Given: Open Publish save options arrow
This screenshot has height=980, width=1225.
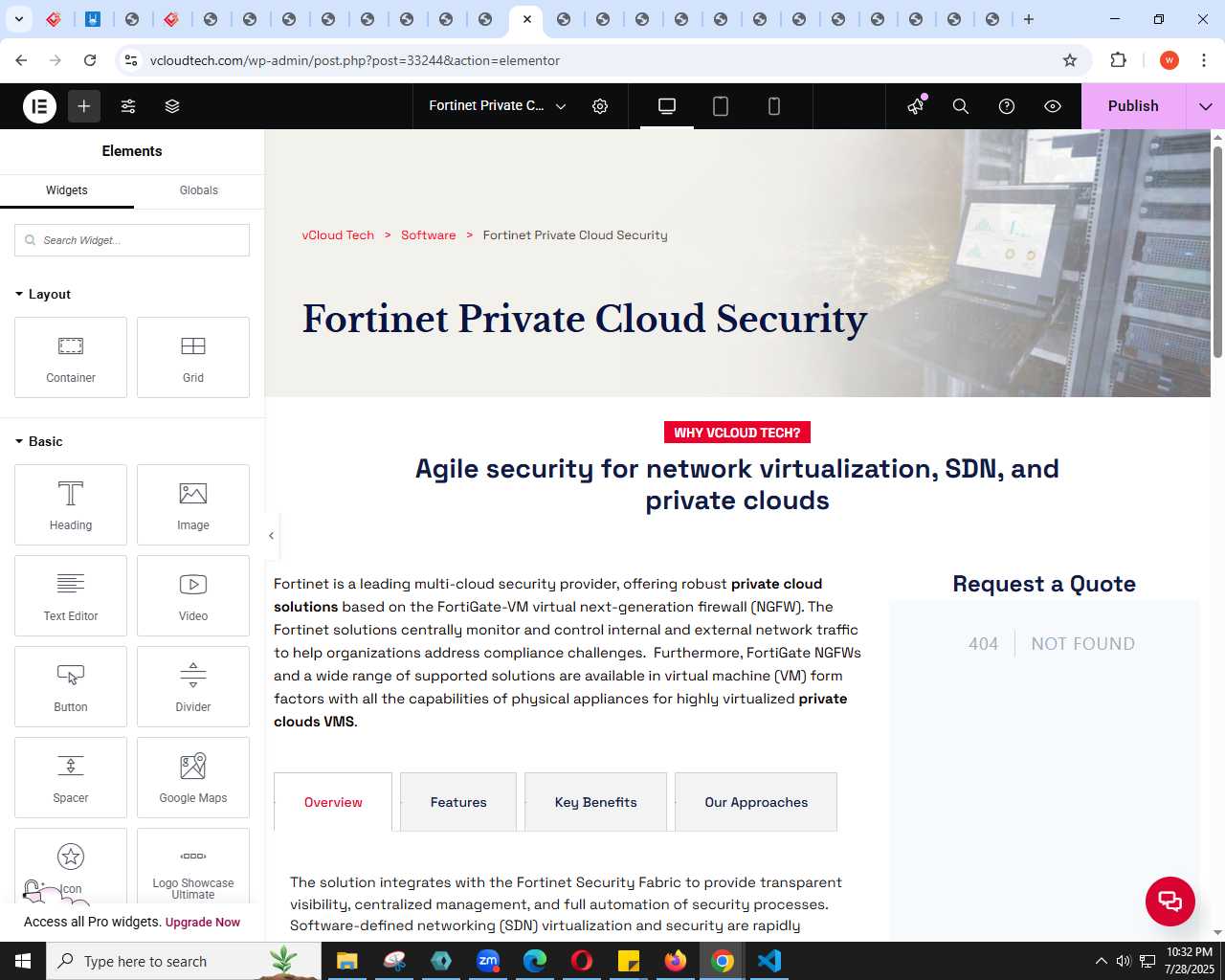Looking at the screenshot, I should click(x=1206, y=106).
